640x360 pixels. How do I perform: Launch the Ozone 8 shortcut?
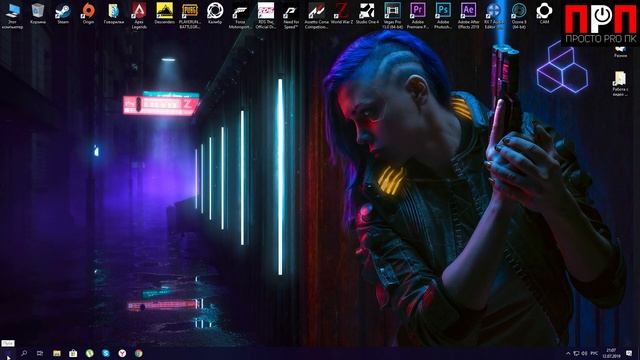(519, 16)
